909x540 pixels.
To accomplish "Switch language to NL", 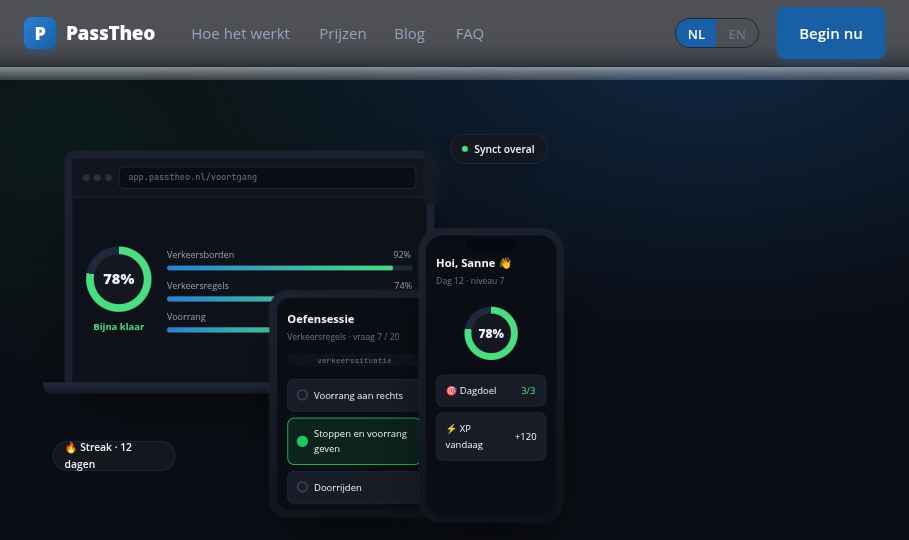I will pos(696,34).
